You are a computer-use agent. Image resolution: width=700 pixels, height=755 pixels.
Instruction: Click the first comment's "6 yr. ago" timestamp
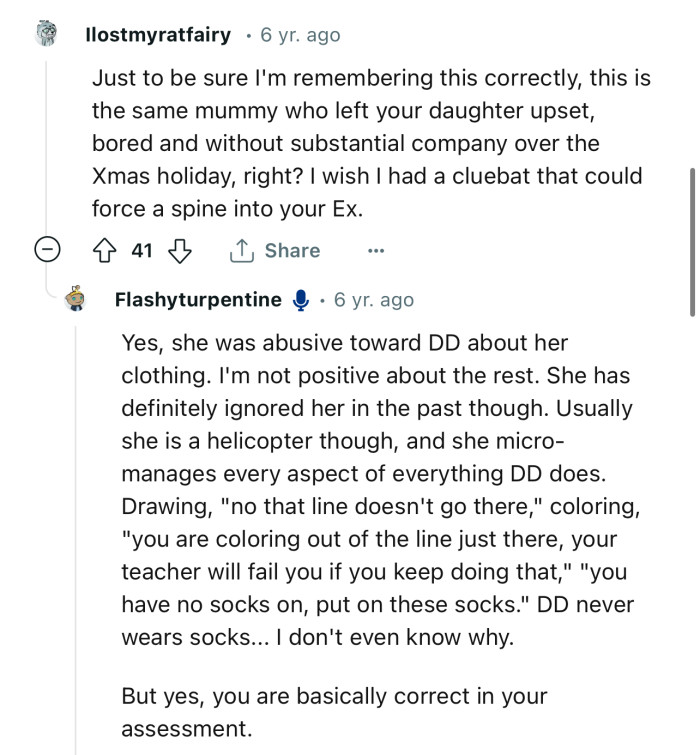tap(300, 35)
